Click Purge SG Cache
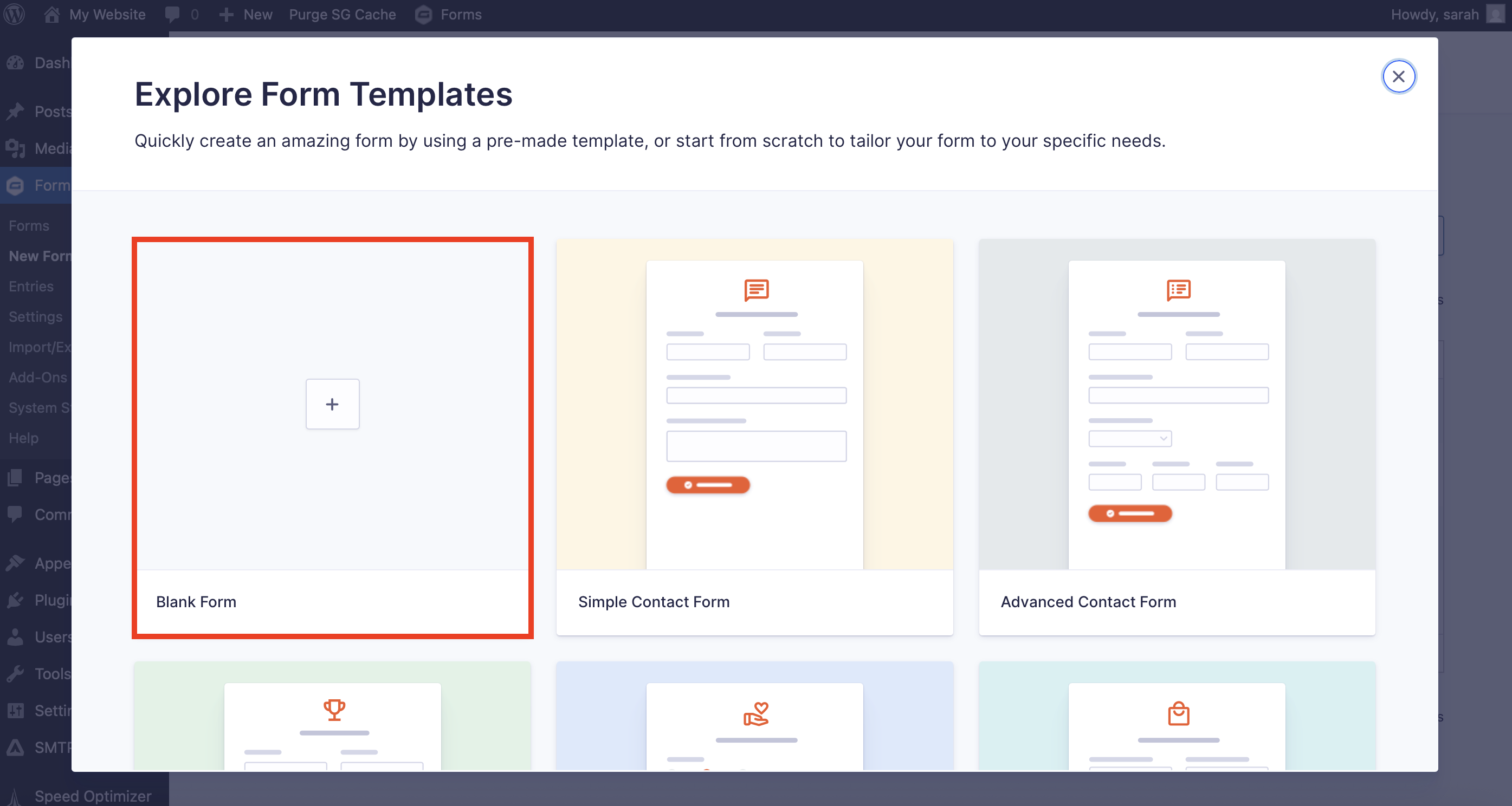The image size is (1512, 806). click(342, 14)
